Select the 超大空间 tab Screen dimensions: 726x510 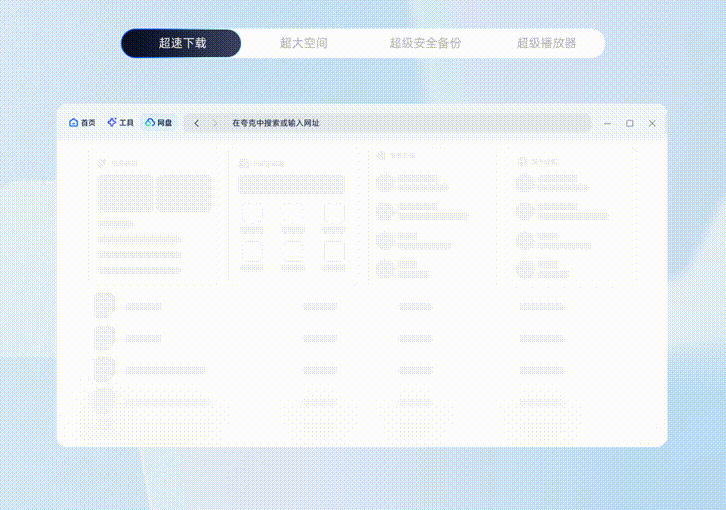tap(303, 43)
